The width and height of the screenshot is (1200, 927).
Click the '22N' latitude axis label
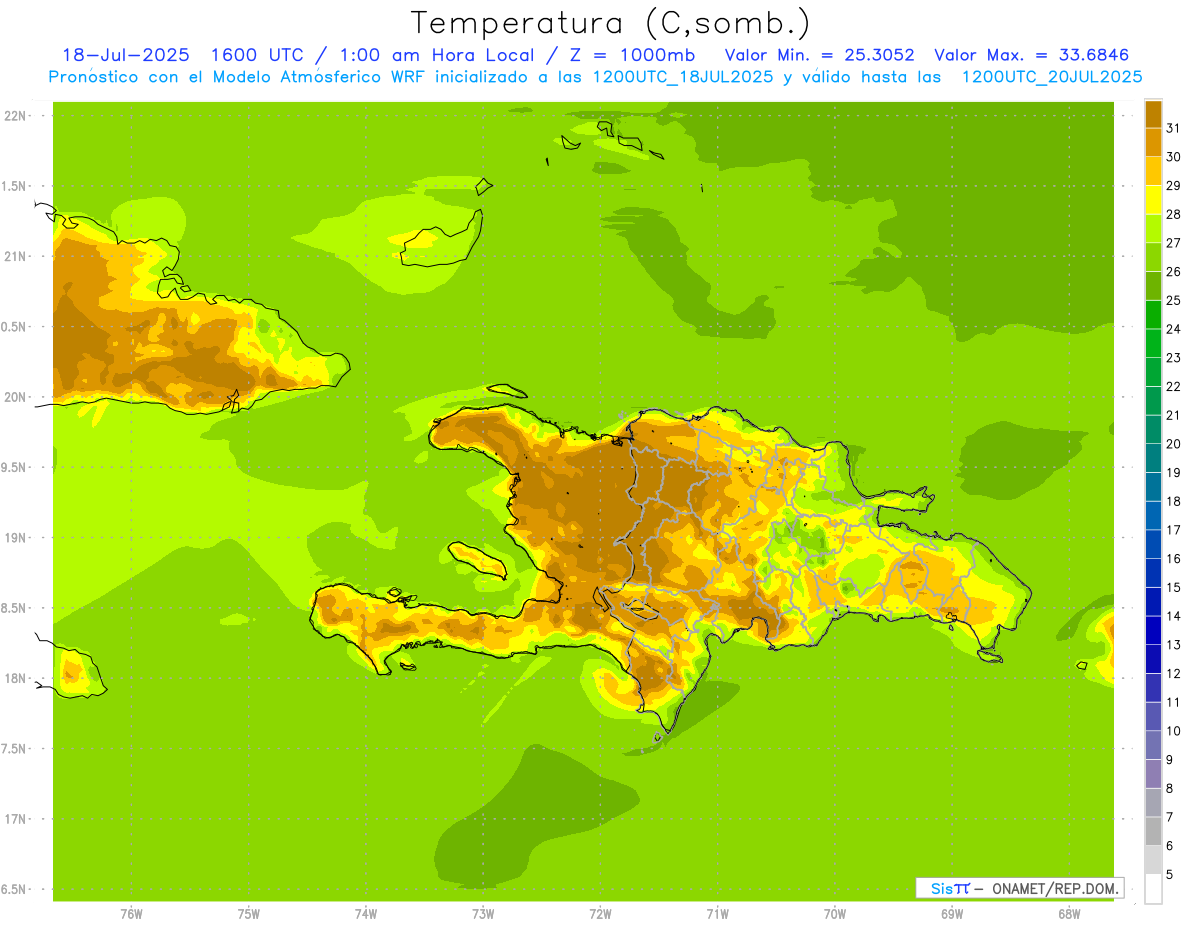point(15,116)
